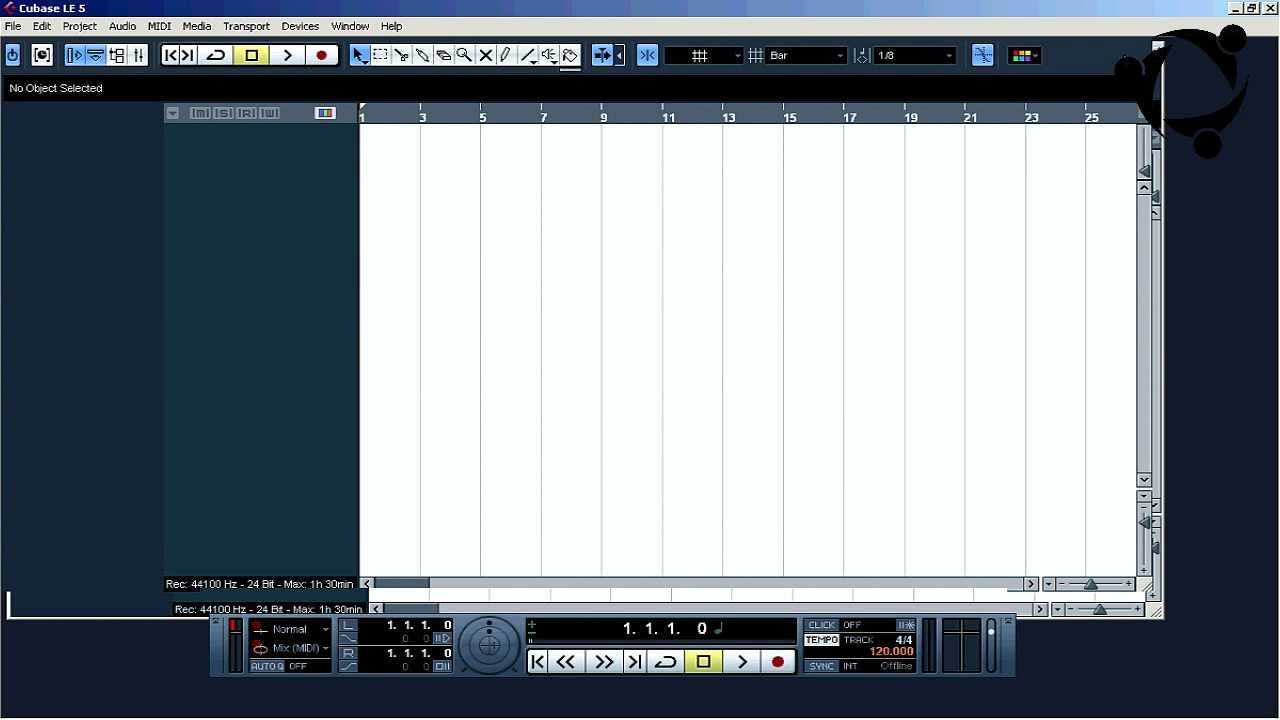Open the Mixer from the toolbar
1280x720 pixels.
139,56
